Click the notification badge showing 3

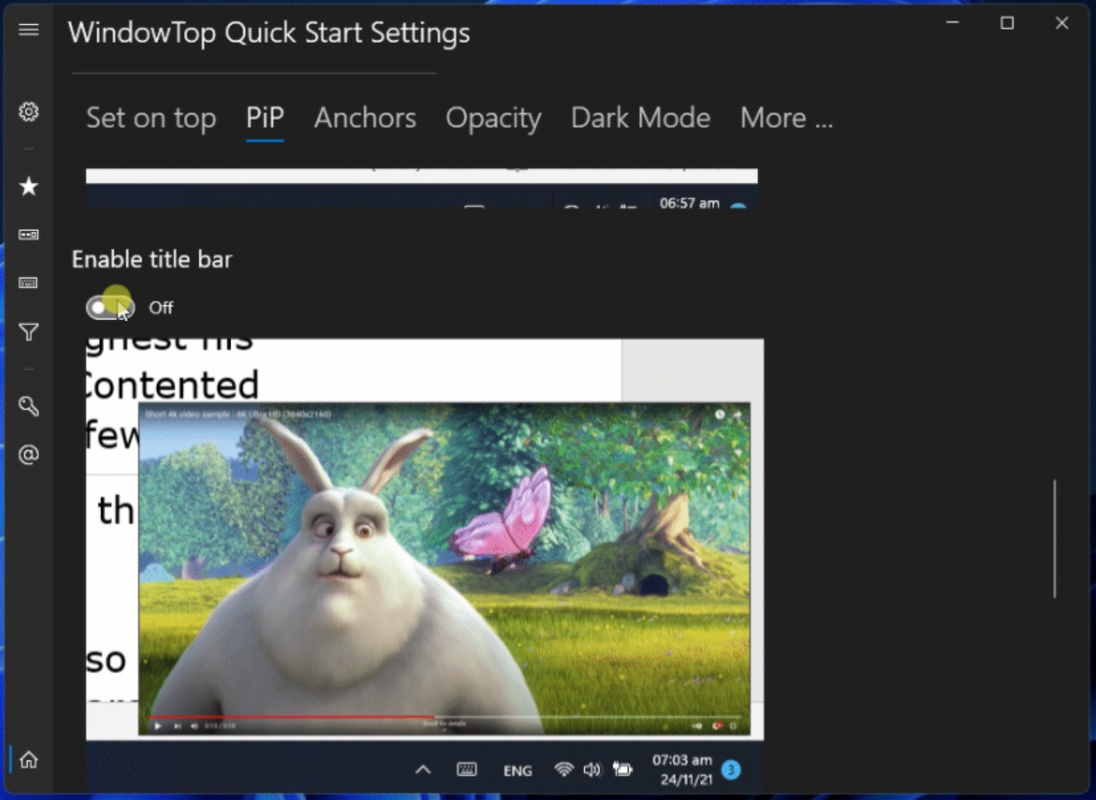pos(731,769)
